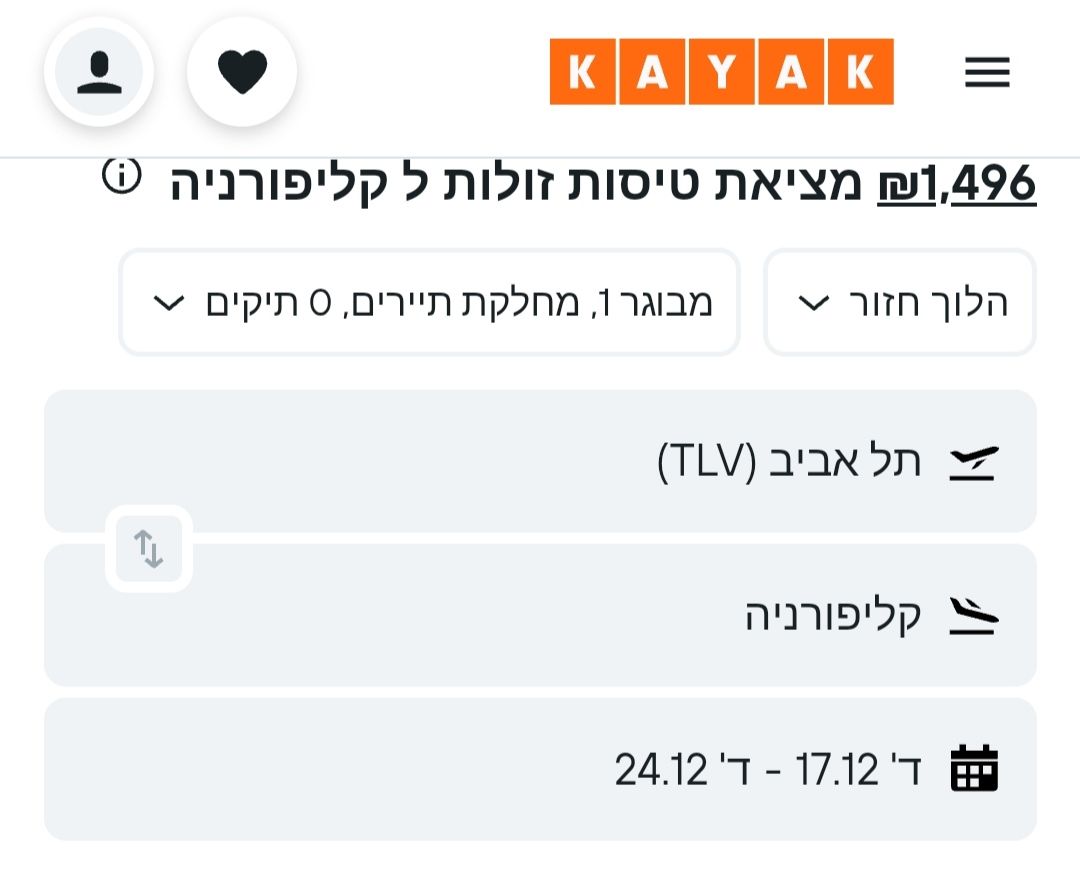Click the takeoff airplane icon
The height and width of the screenshot is (877, 1080).
pos(973,463)
